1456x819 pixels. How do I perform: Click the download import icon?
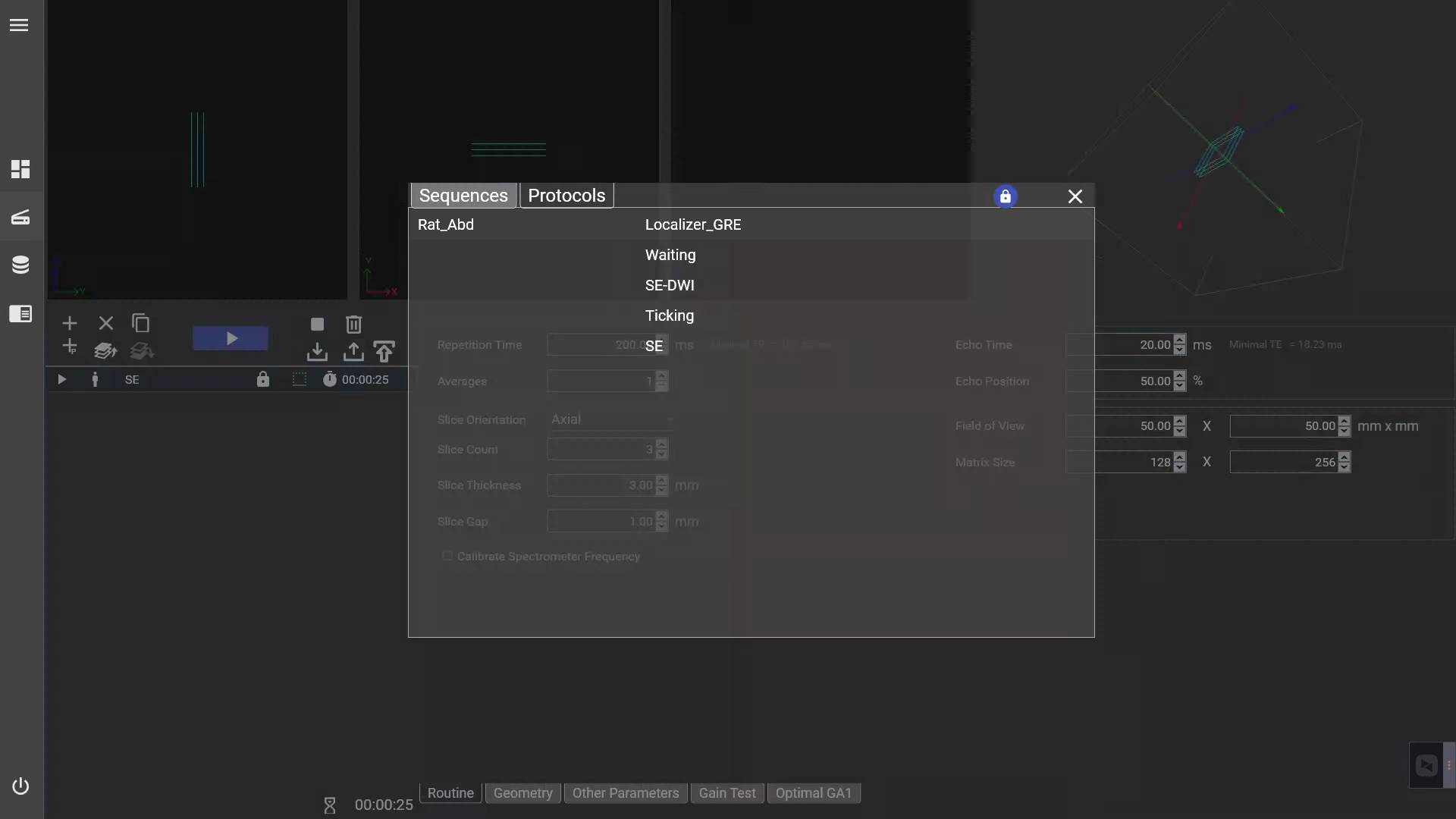317,352
